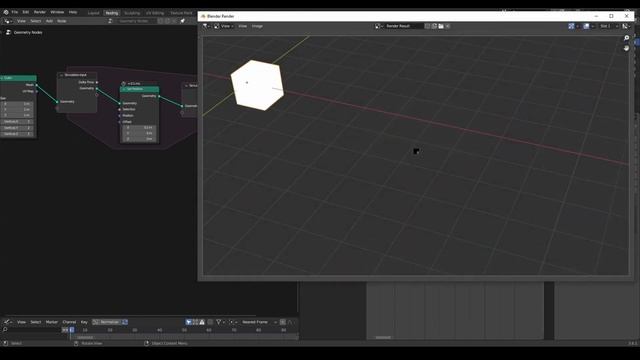Open Blender Render editor type dropdown

click(207, 26)
